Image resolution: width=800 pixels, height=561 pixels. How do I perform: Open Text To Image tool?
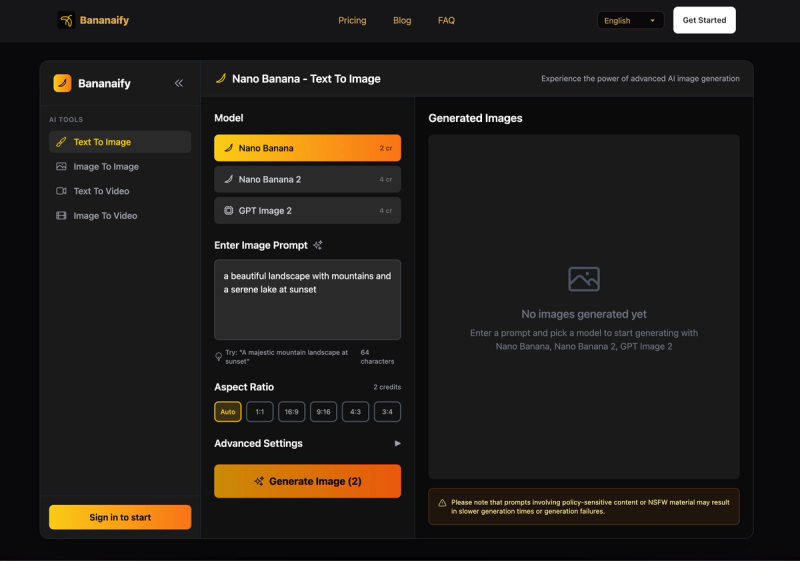[x=120, y=142]
